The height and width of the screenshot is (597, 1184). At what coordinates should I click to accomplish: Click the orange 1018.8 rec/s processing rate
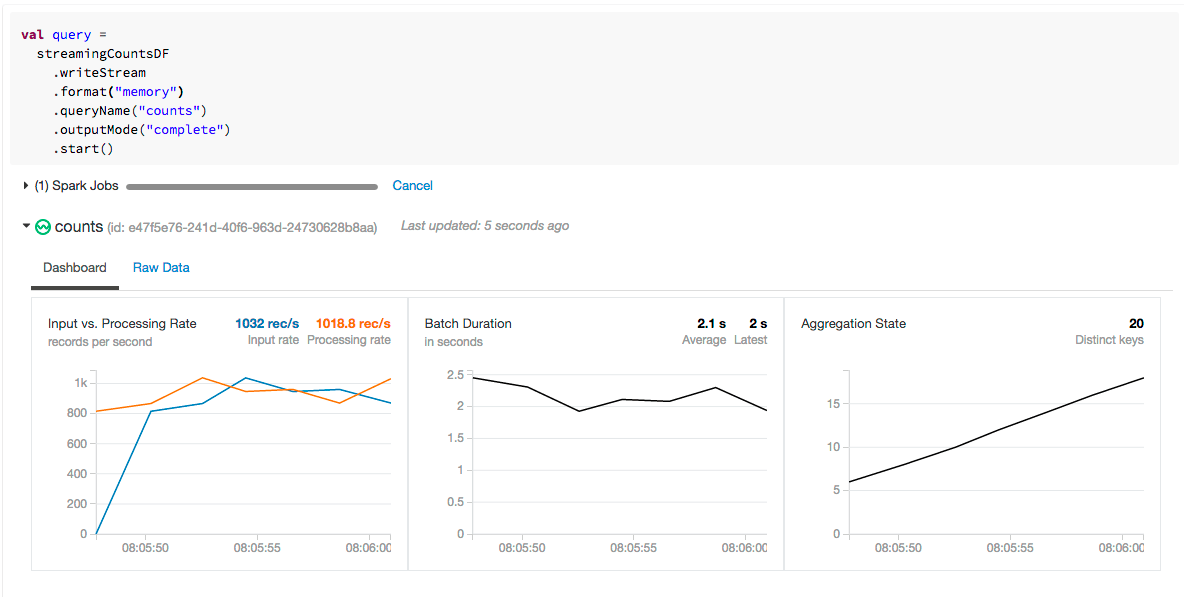353,324
